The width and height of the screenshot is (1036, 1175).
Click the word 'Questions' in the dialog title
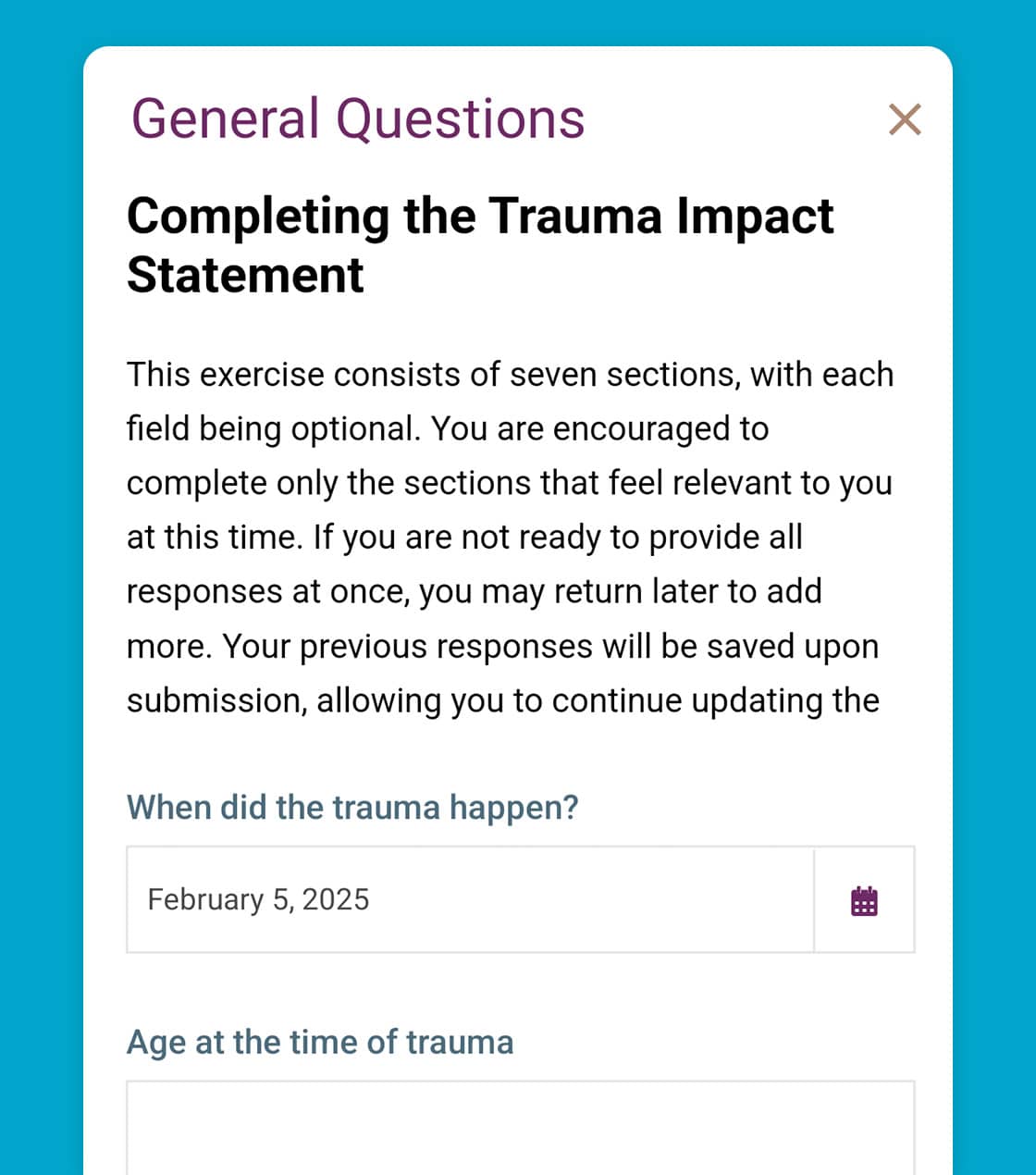pos(460,119)
